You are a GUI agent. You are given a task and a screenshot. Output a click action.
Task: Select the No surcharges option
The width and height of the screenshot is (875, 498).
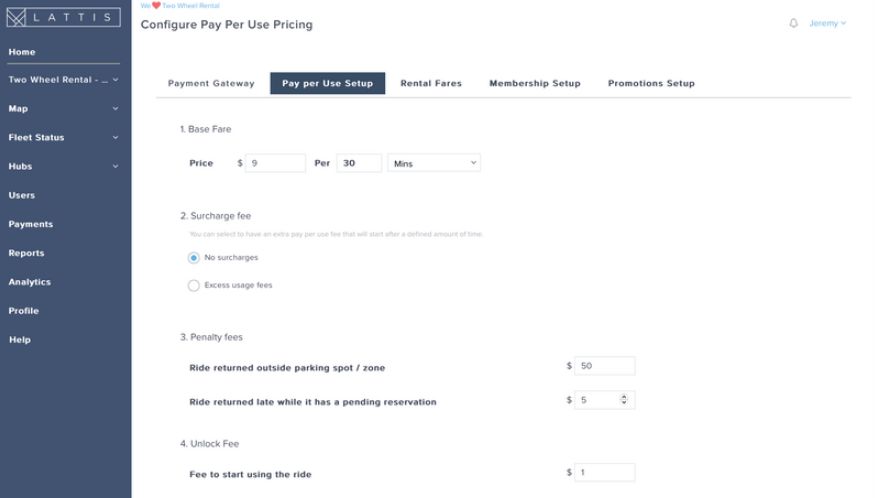(x=194, y=257)
